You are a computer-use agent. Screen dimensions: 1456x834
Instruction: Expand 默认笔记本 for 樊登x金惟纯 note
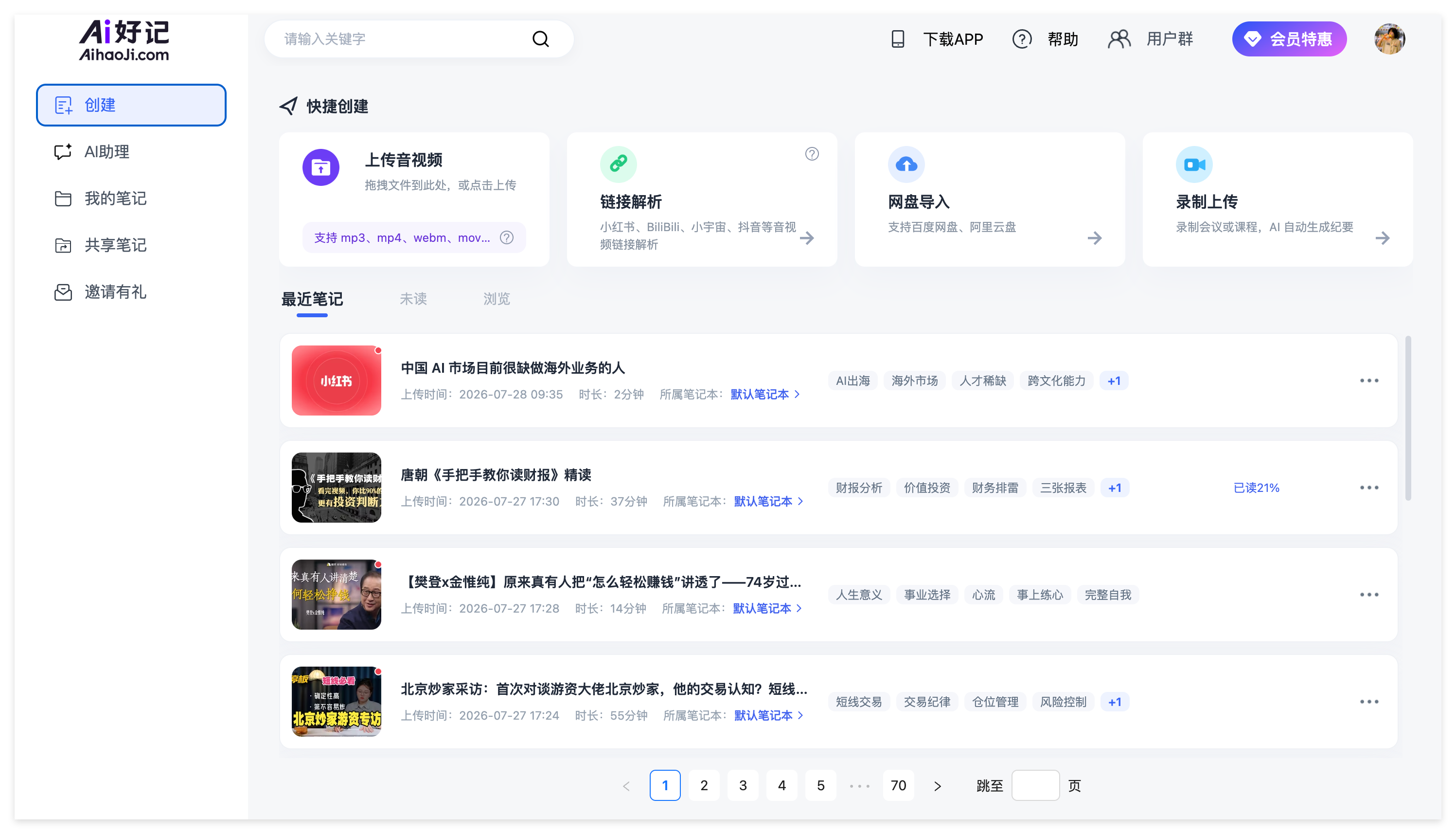tap(767, 608)
